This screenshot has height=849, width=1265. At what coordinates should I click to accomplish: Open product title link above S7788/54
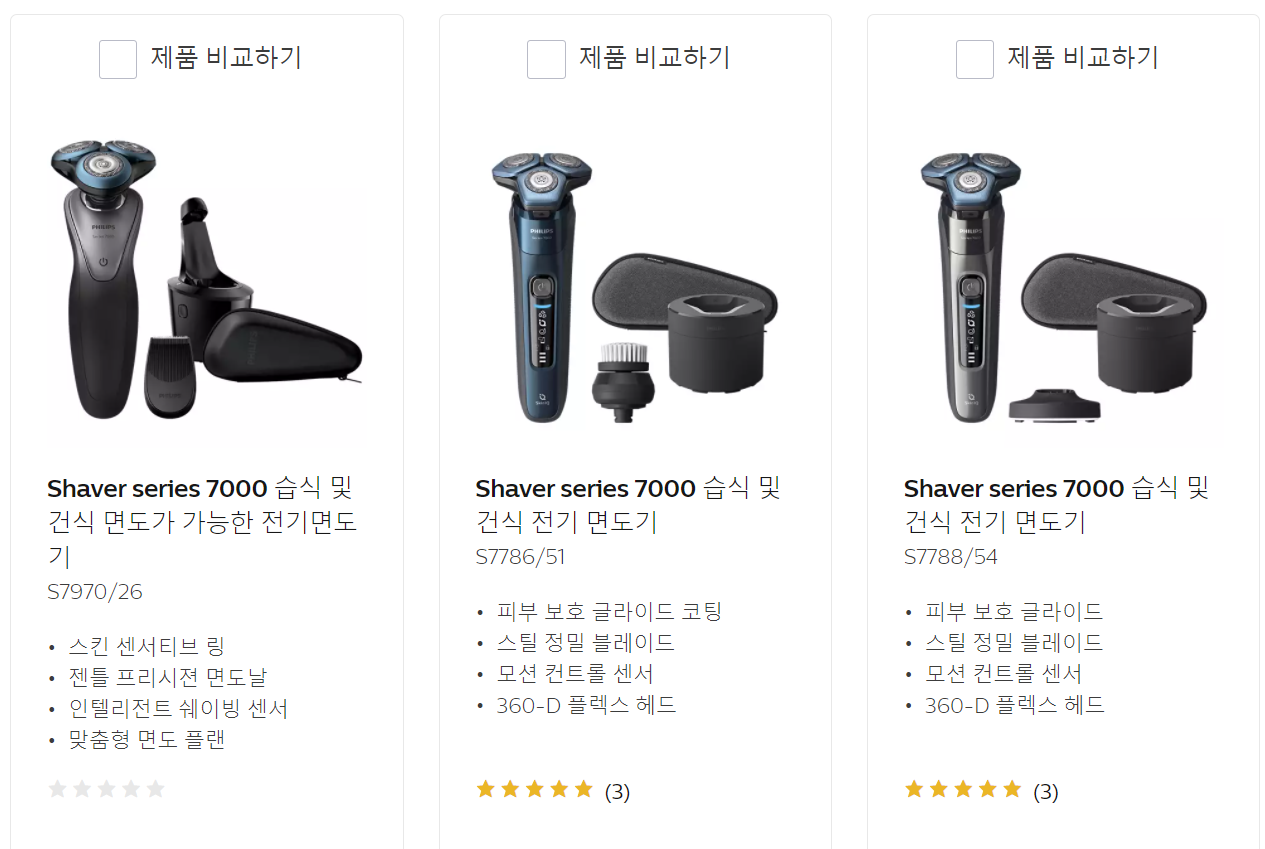(x=1057, y=505)
